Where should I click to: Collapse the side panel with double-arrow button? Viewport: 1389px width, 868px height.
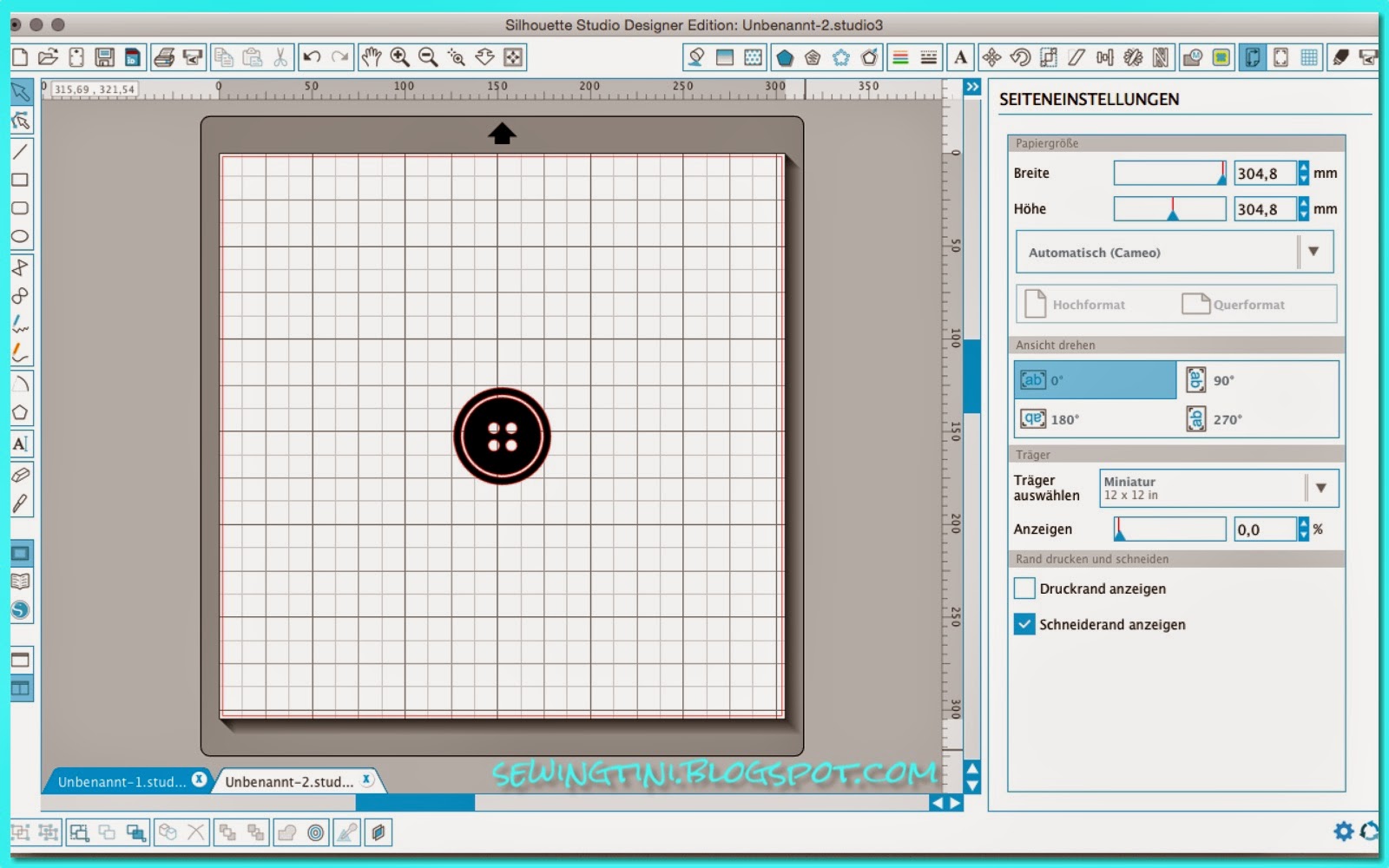point(972,87)
